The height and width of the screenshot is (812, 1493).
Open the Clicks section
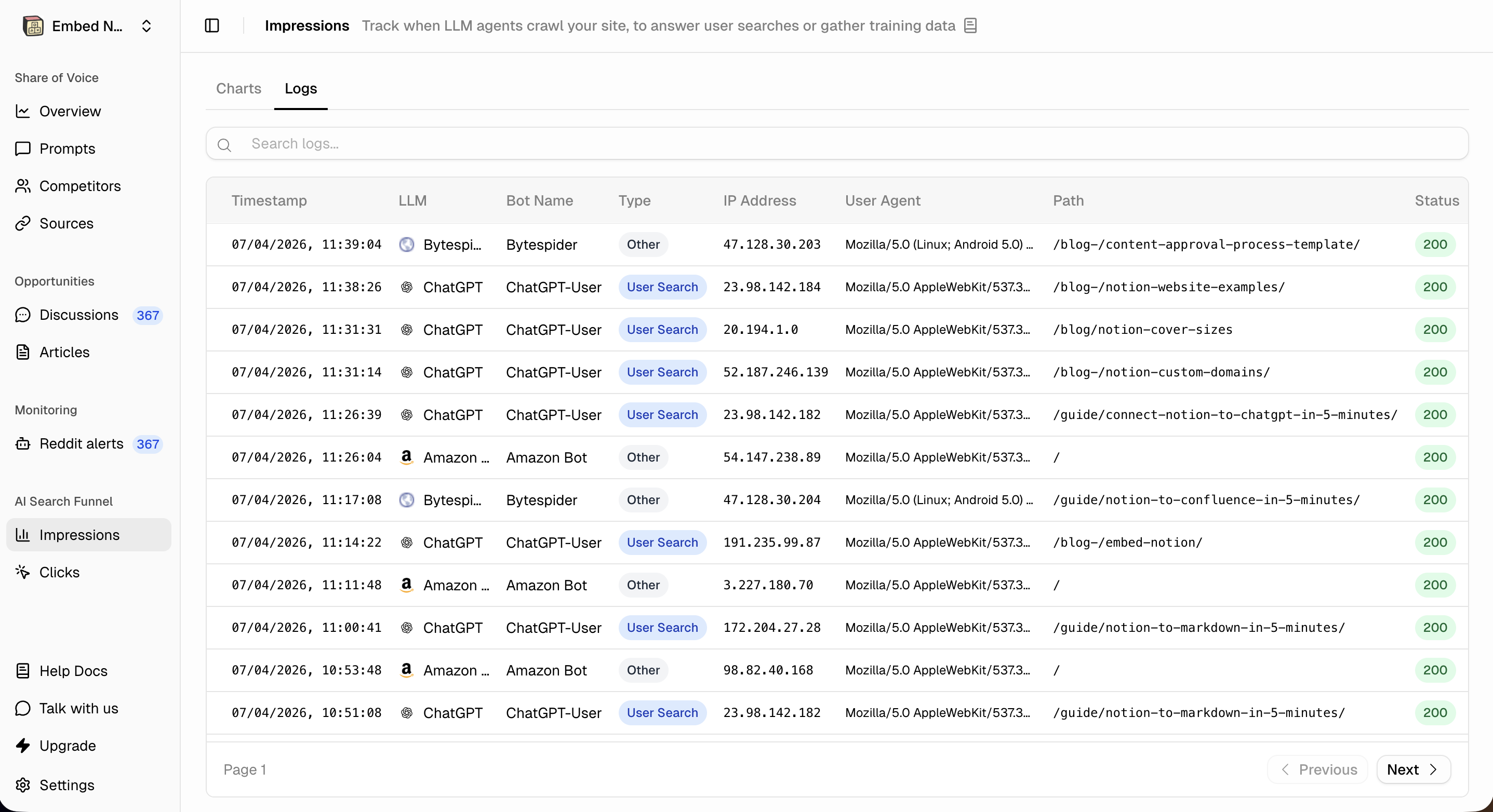[59, 572]
